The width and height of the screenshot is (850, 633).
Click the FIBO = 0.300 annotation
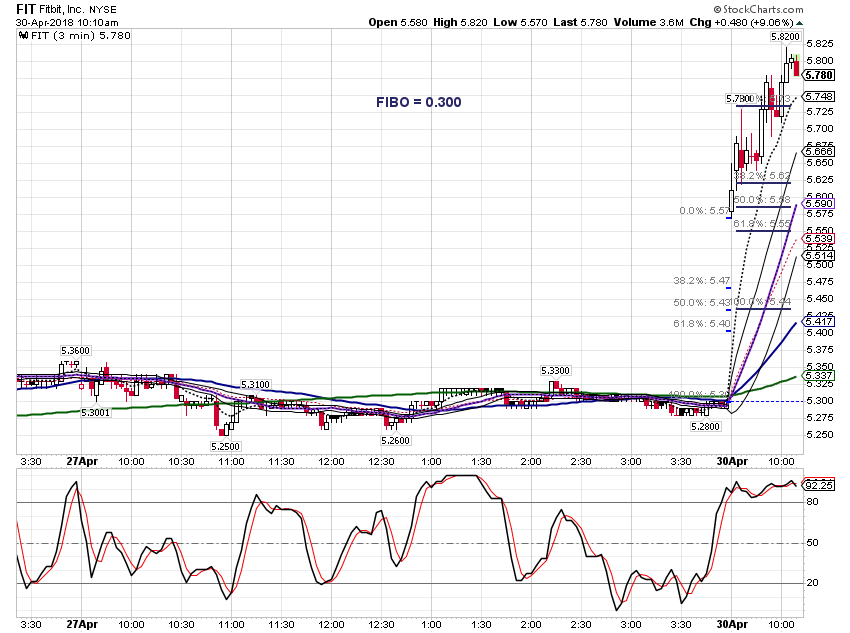(418, 102)
